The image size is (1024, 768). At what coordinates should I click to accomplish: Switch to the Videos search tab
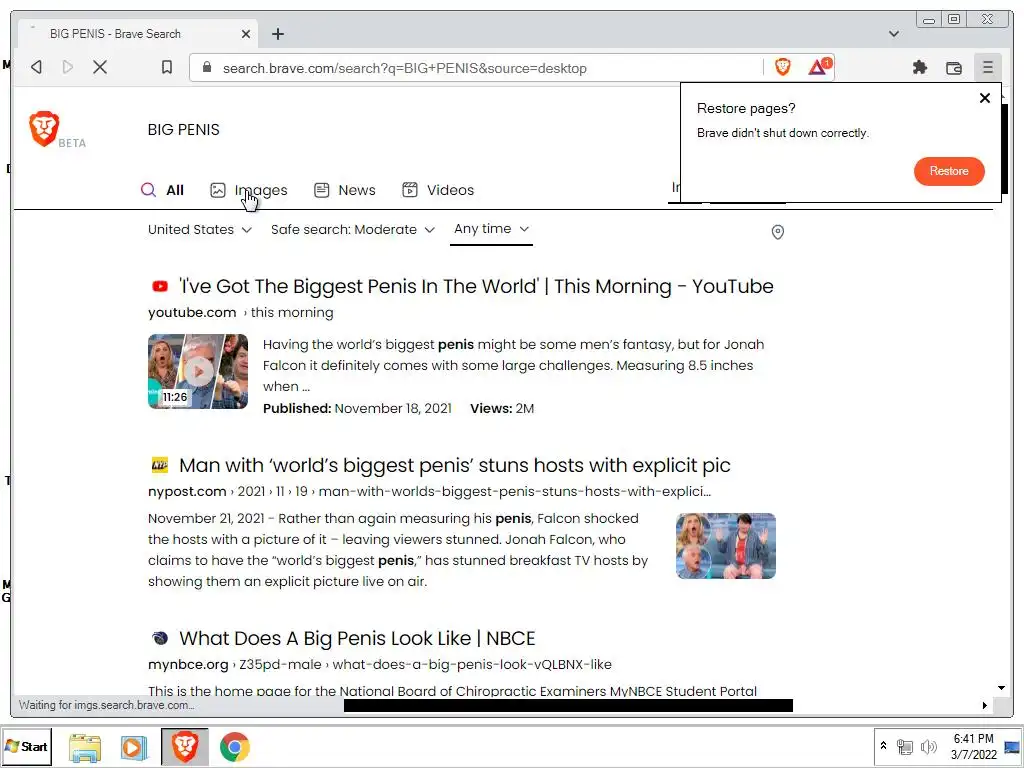click(x=438, y=190)
